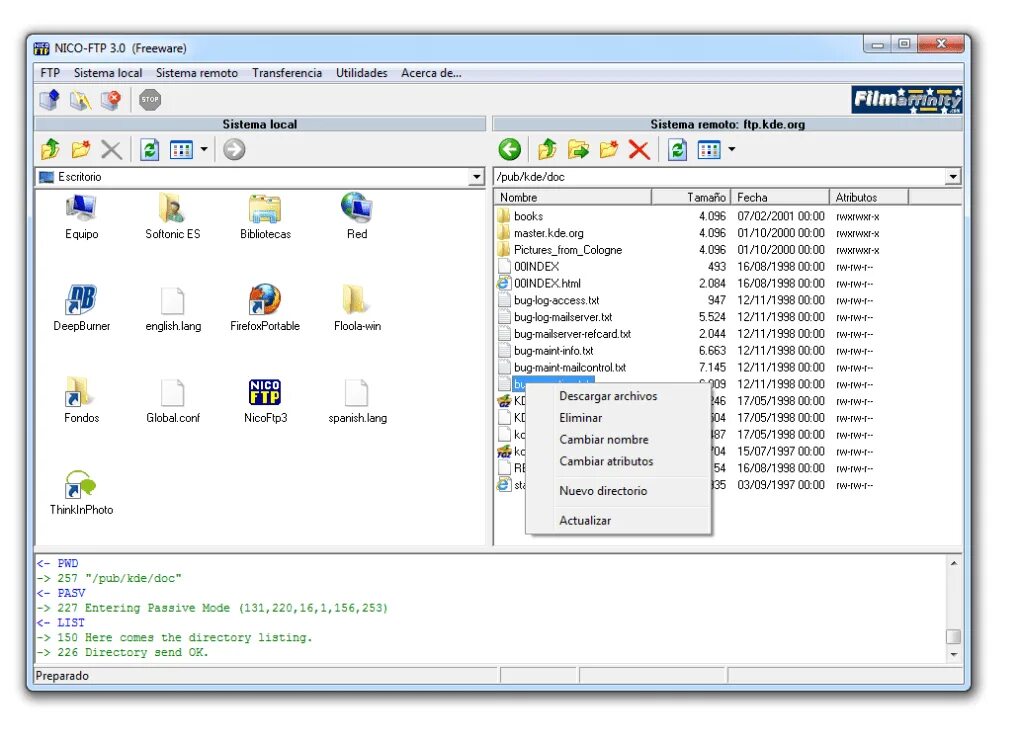
Task: Click the log pane scroll up arrow
Action: point(954,563)
